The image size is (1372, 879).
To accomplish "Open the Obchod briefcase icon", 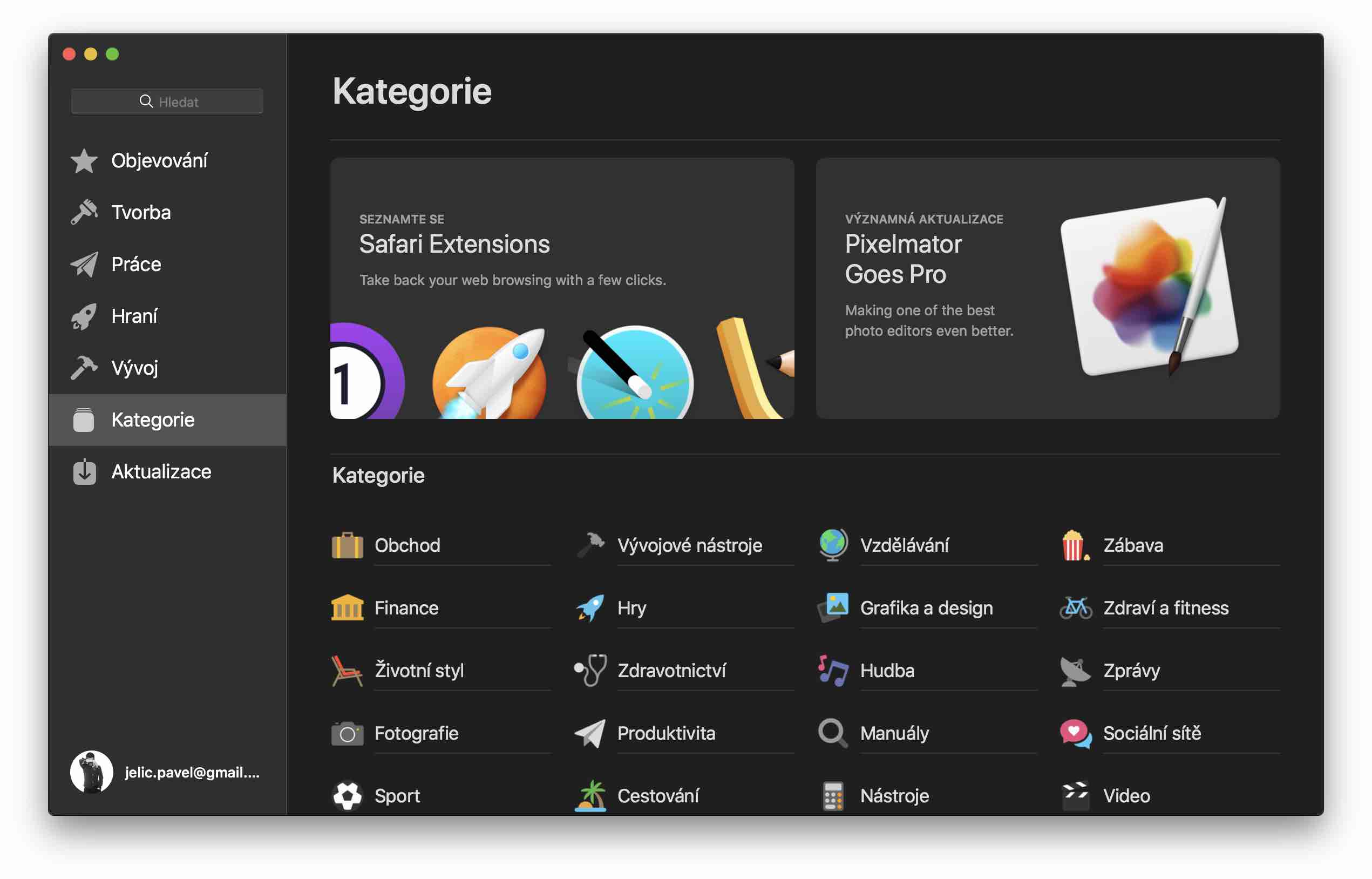I will [x=348, y=546].
